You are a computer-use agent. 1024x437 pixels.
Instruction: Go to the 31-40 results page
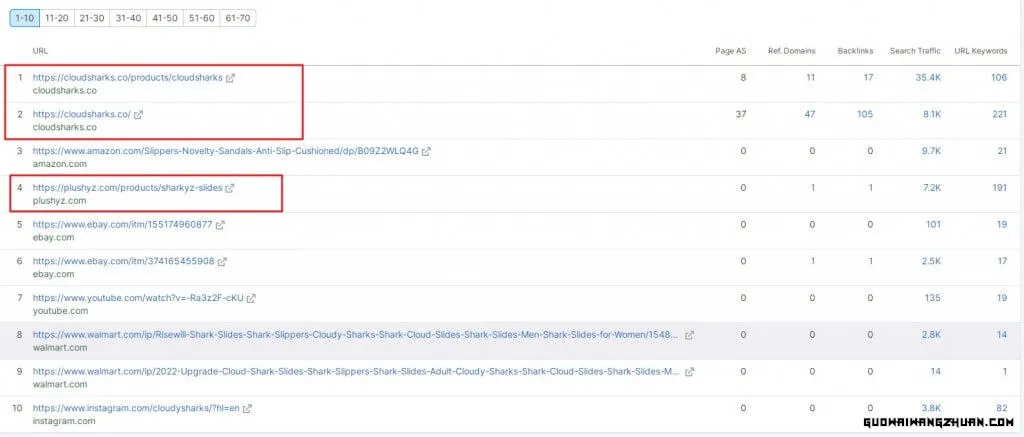tap(128, 18)
